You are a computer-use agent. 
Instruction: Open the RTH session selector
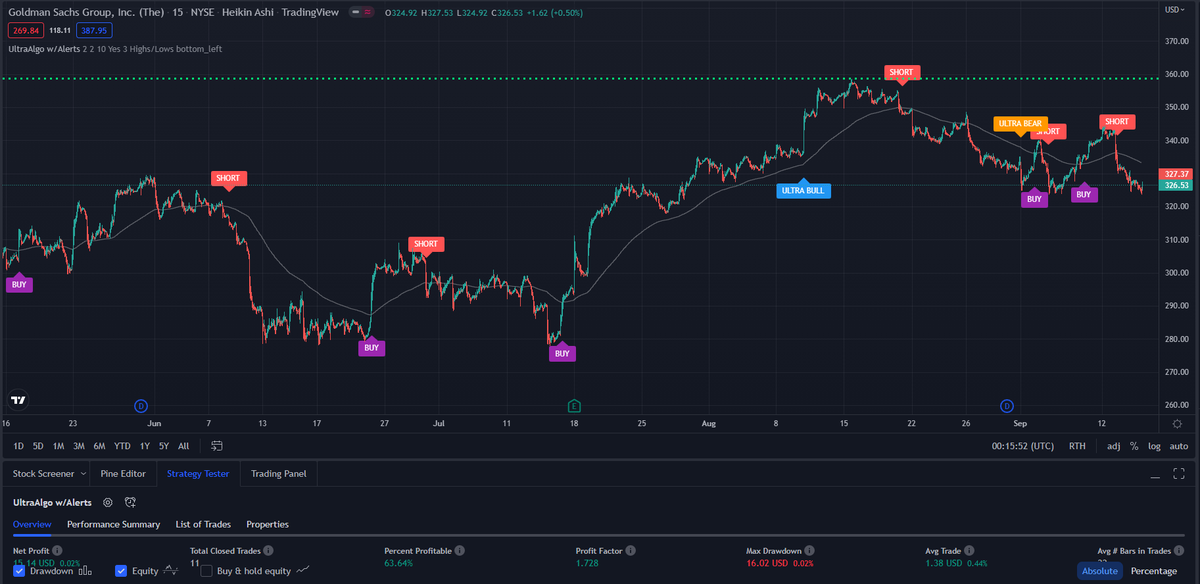(1077, 446)
